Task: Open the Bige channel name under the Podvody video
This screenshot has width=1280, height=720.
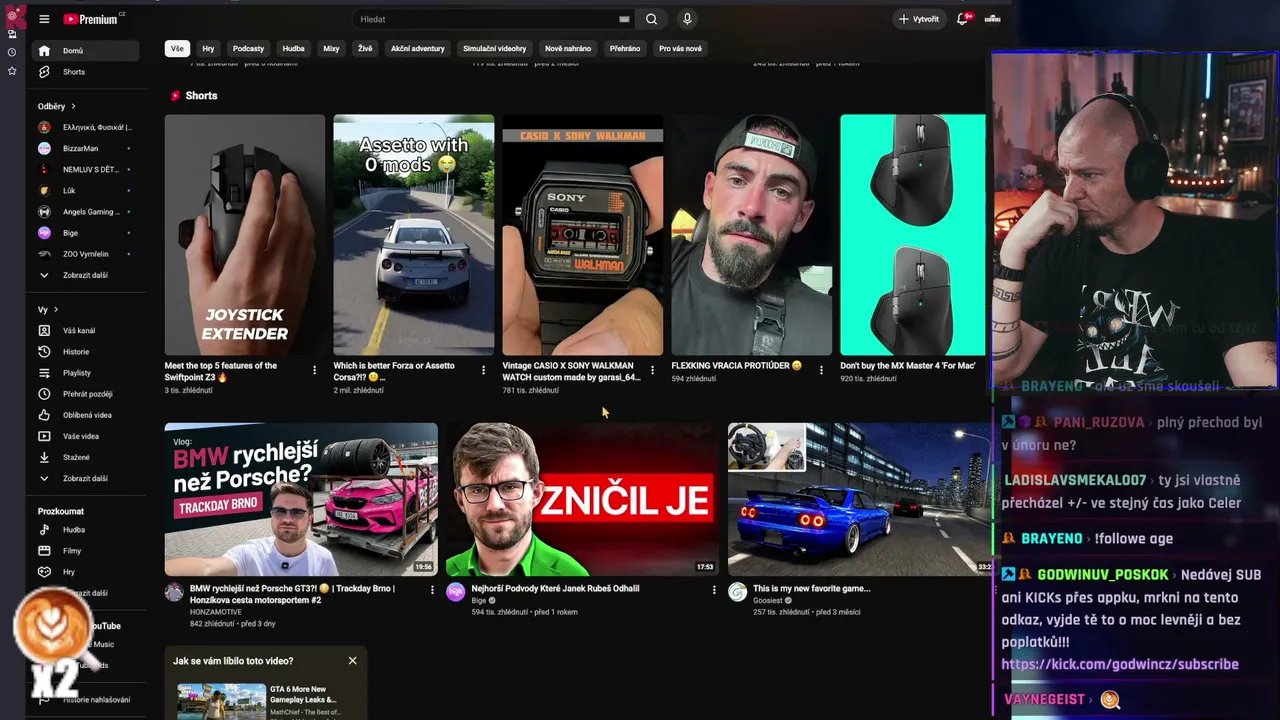Action: 478,600
